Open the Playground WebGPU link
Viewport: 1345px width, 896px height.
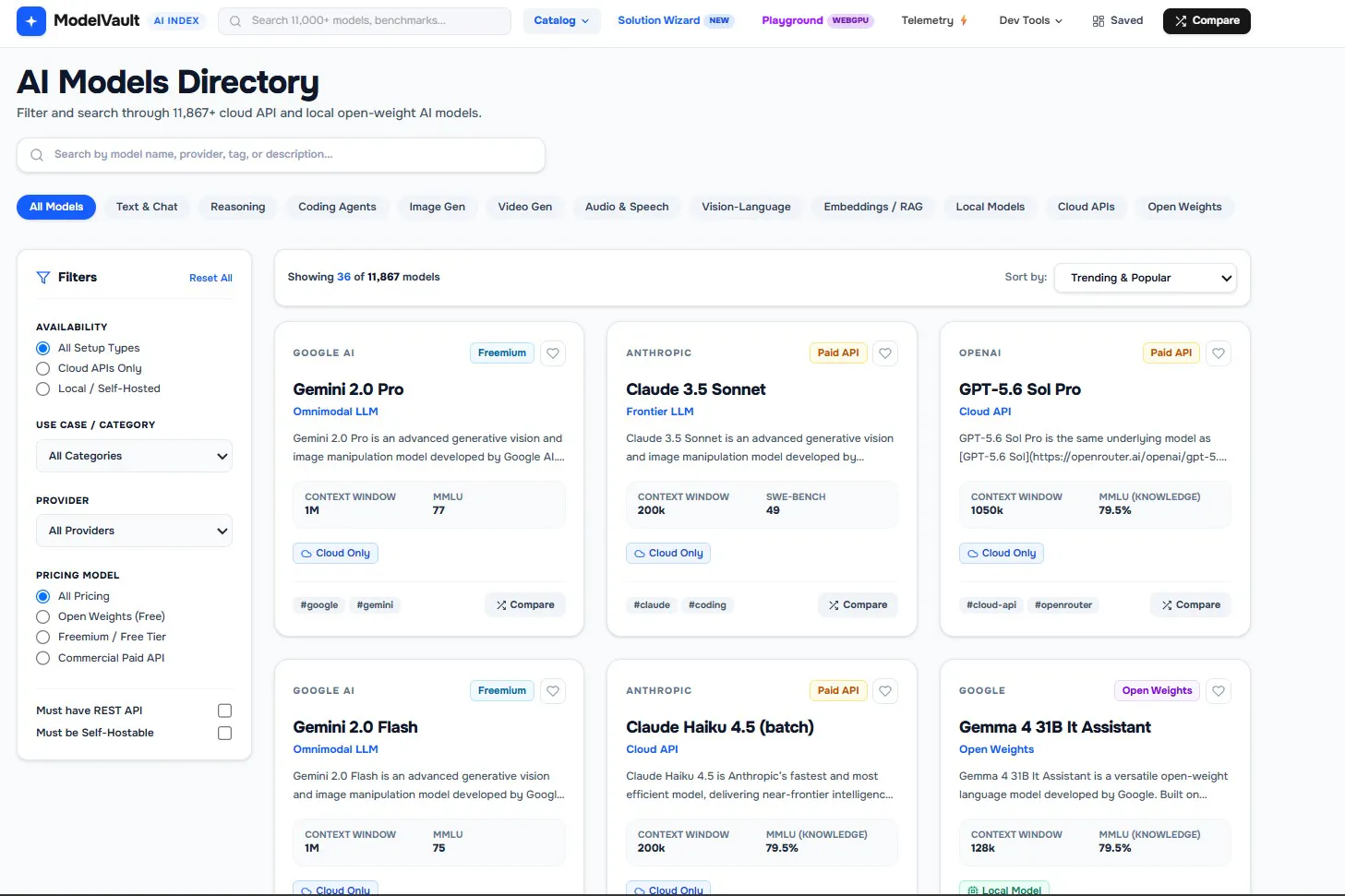click(x=817, y=20)
